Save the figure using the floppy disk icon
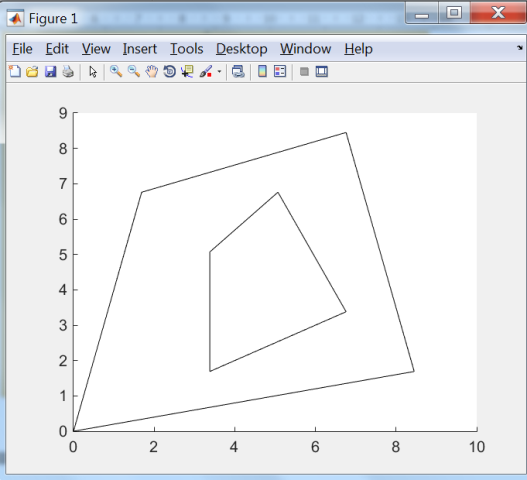Image resolution: width=527 pixels, height=480 pixels. pos(50,72)
